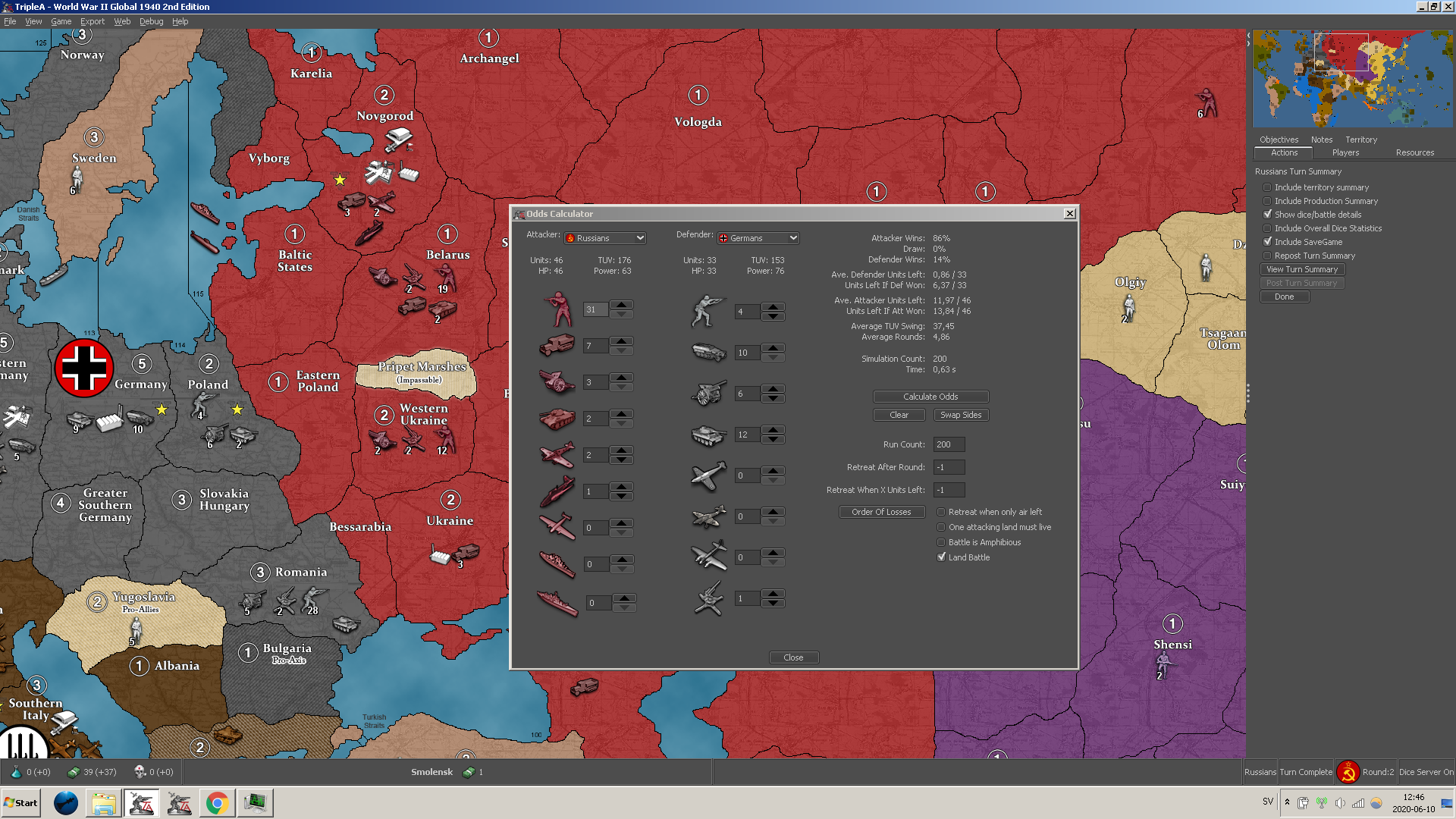Click the Russian cruiser icon in attacker column
This screenshot has width=1456, height=819.
pos(557,563)
